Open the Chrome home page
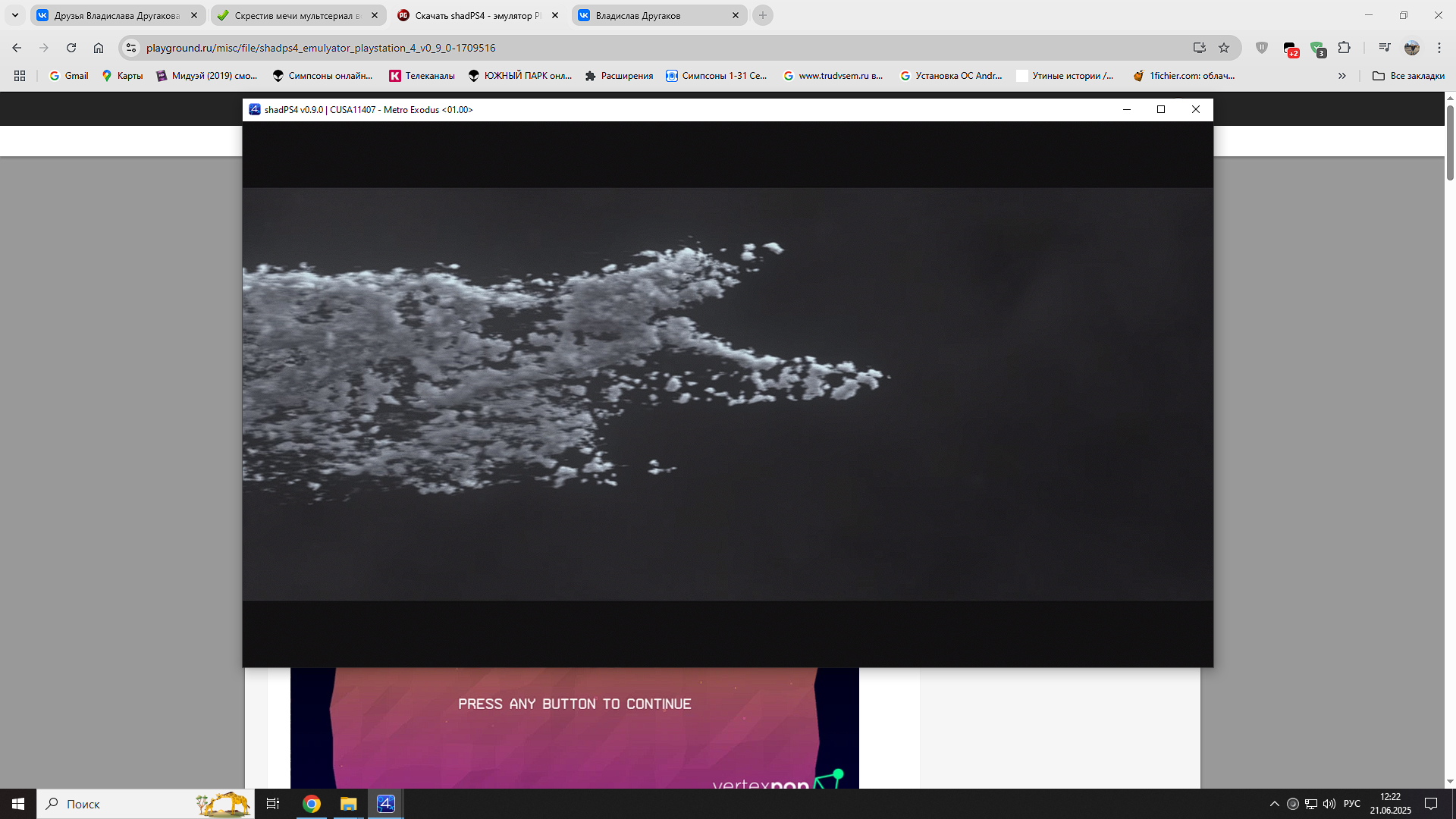1456x819 pixels. click(x=99, y=48)
